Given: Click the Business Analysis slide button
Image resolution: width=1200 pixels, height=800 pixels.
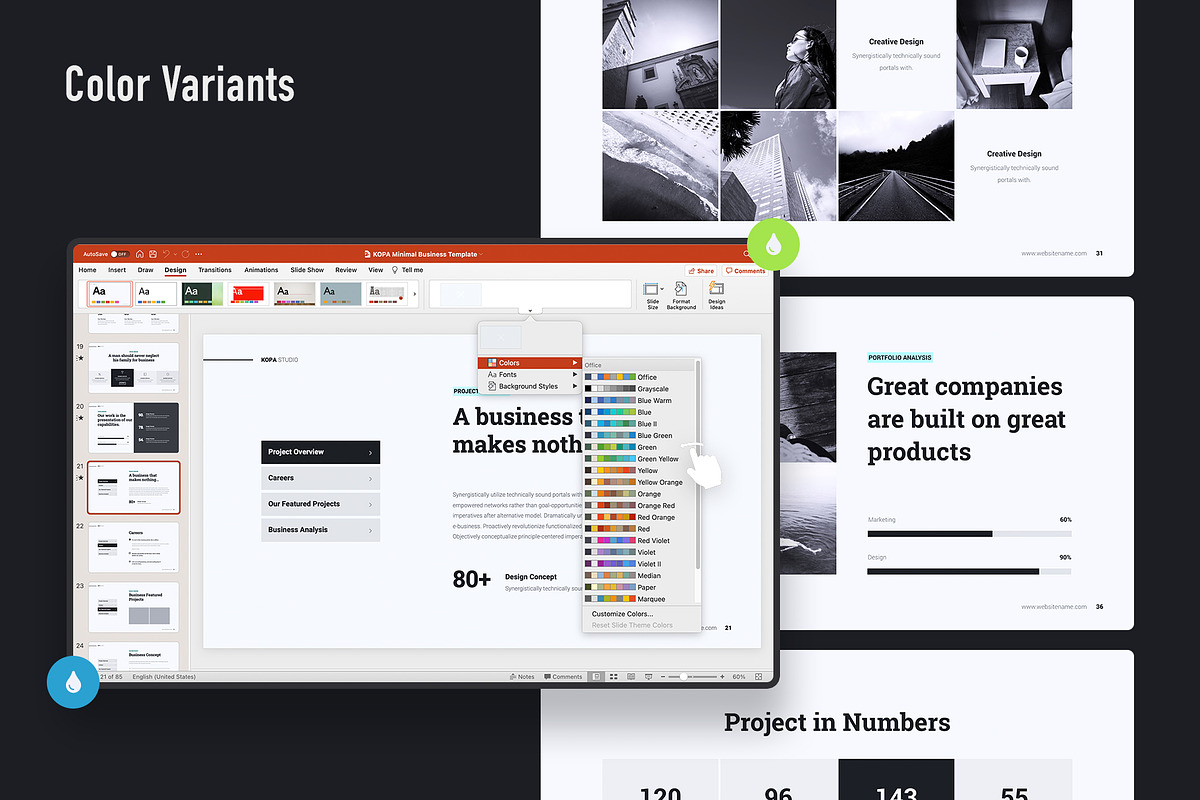Looking at the screenshot, I should 321,530.
